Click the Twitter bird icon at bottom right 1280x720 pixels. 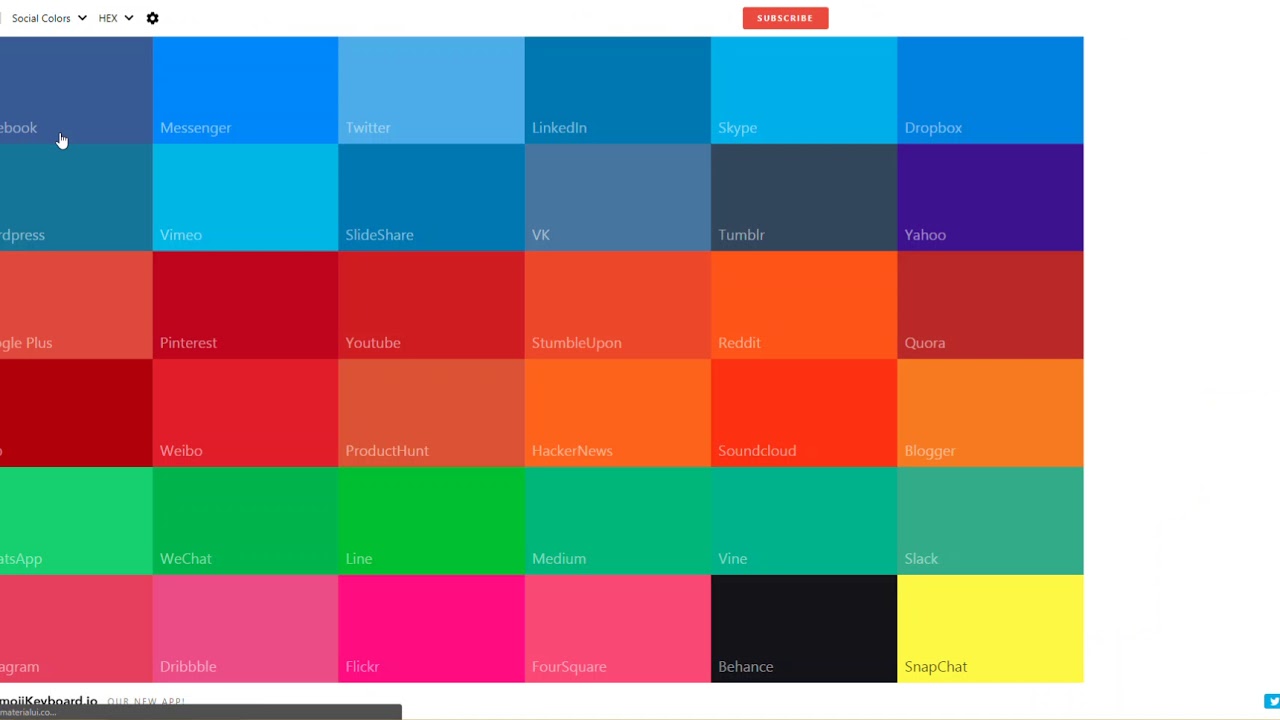1272,701
